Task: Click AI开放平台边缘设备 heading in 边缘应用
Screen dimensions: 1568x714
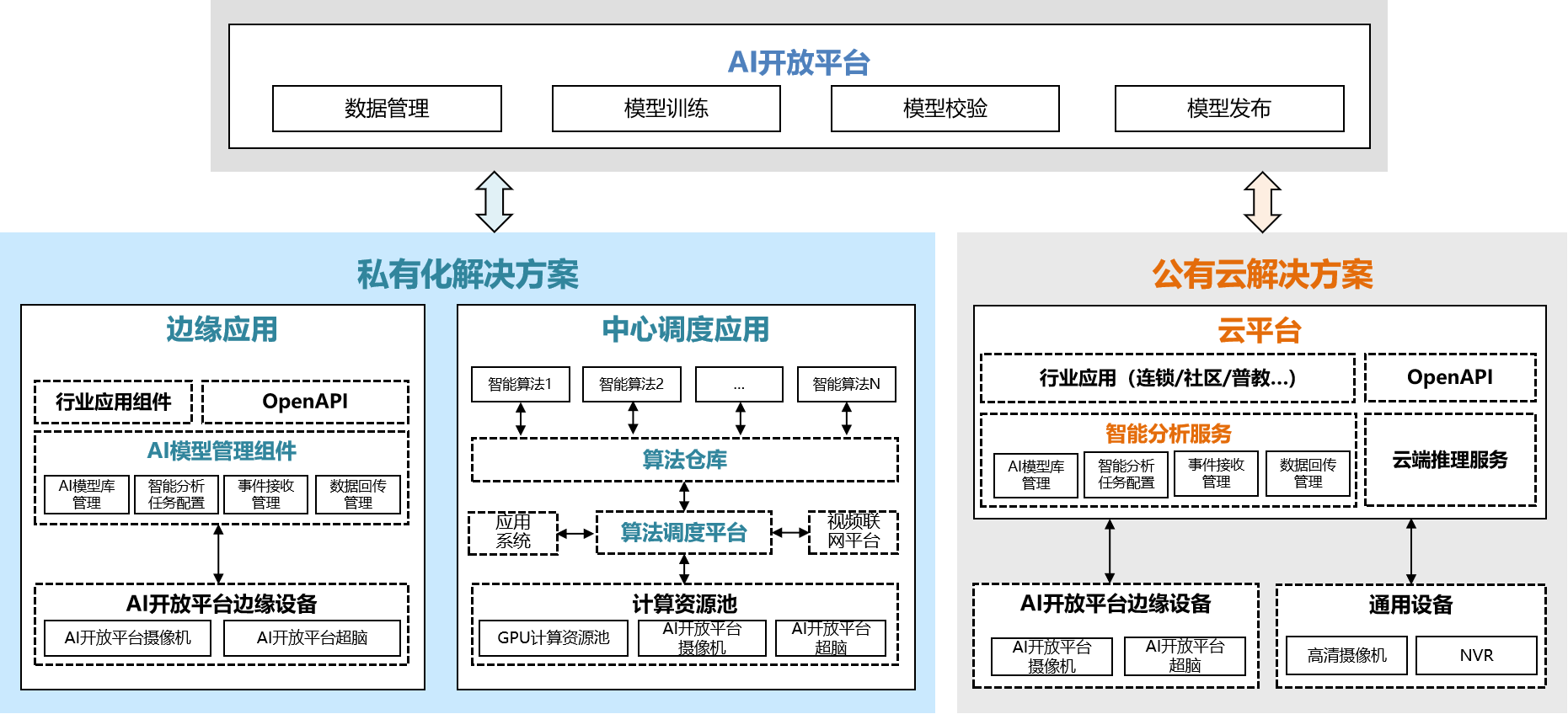Action: (x=222, y=604)
